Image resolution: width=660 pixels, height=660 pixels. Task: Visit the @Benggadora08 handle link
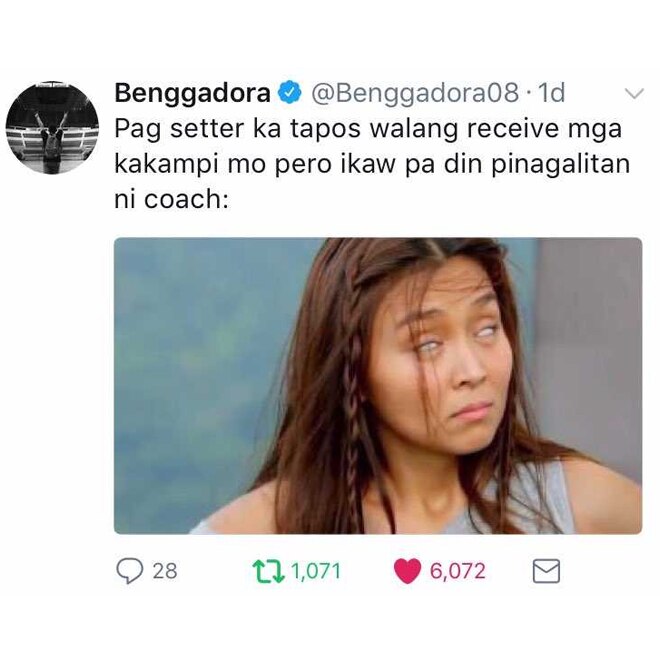point(415,93)
